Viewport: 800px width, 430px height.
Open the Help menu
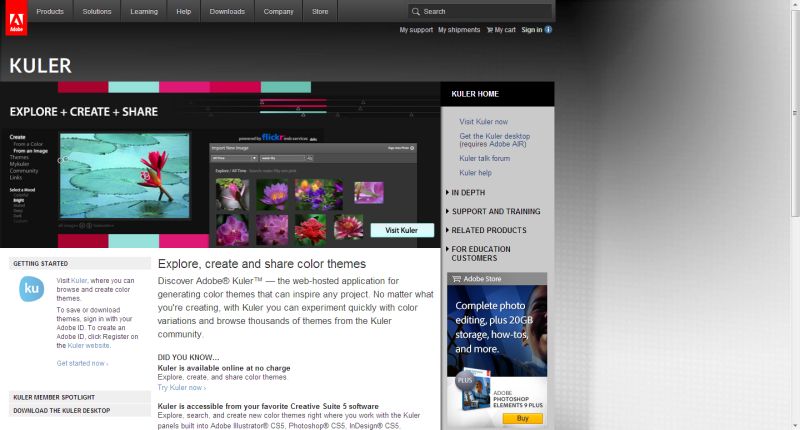184,11
